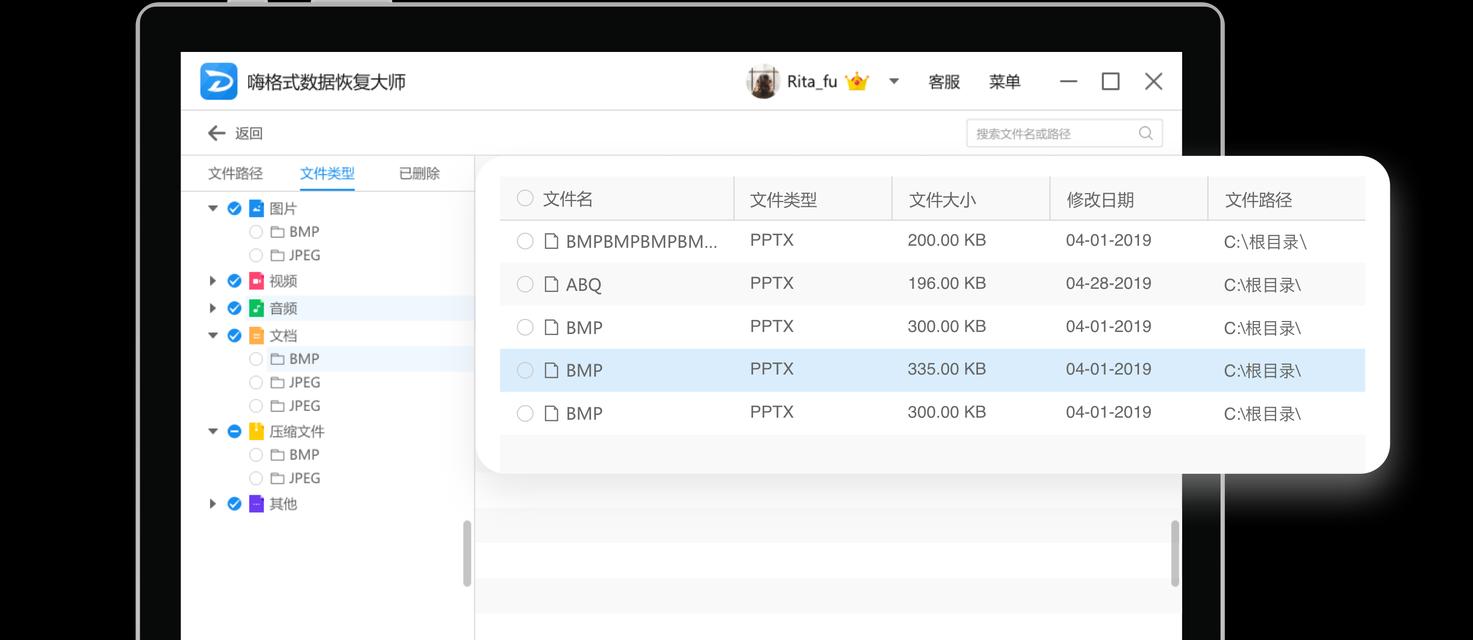Open the account dropdown arrow beside Rita_fu
The image size is (1473, 640).
coord(894,82)
